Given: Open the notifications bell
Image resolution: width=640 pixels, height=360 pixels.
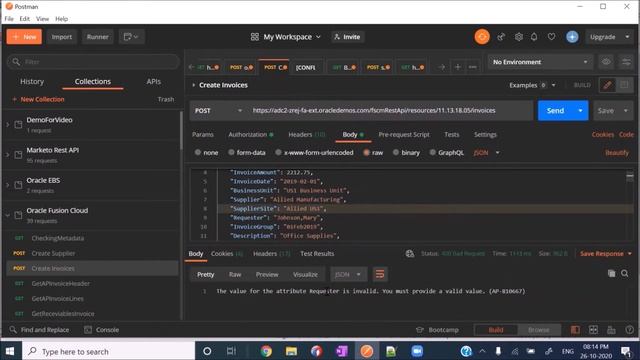Looking at the screenshot, I should tap(534, 37).
